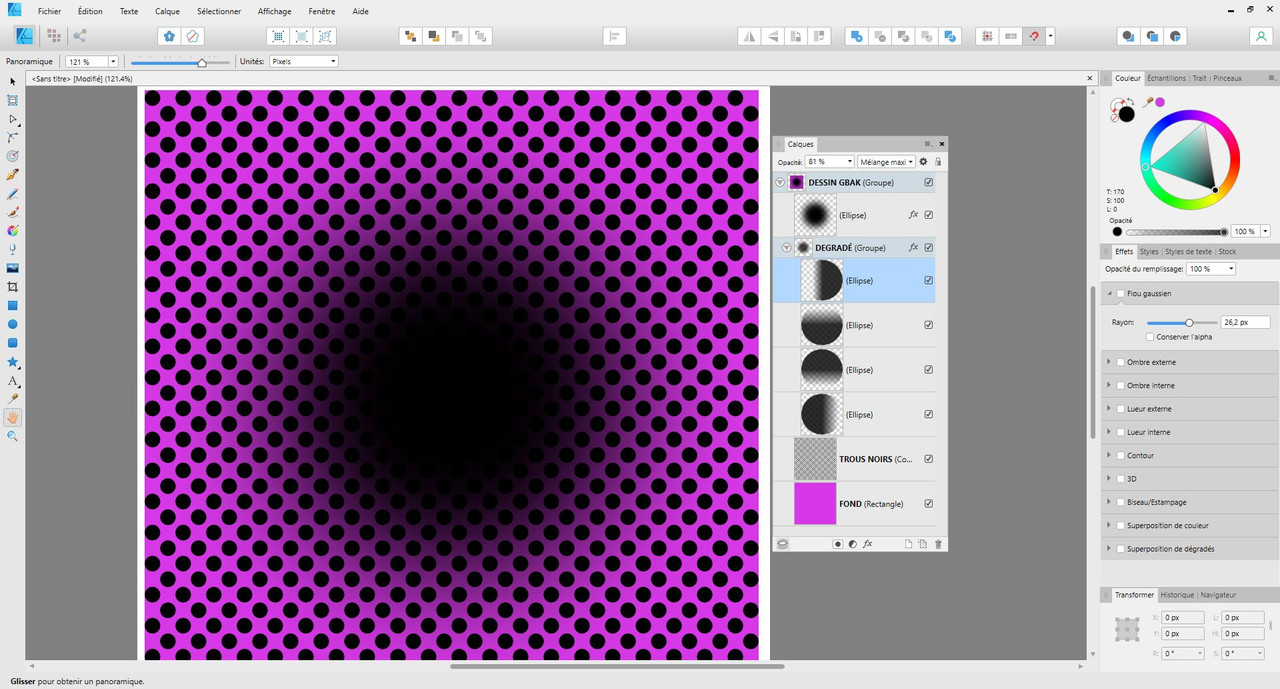Hide the FOND rectangle layer
The height and width of the screenshot is (689, 1280).
coord(929,504)
